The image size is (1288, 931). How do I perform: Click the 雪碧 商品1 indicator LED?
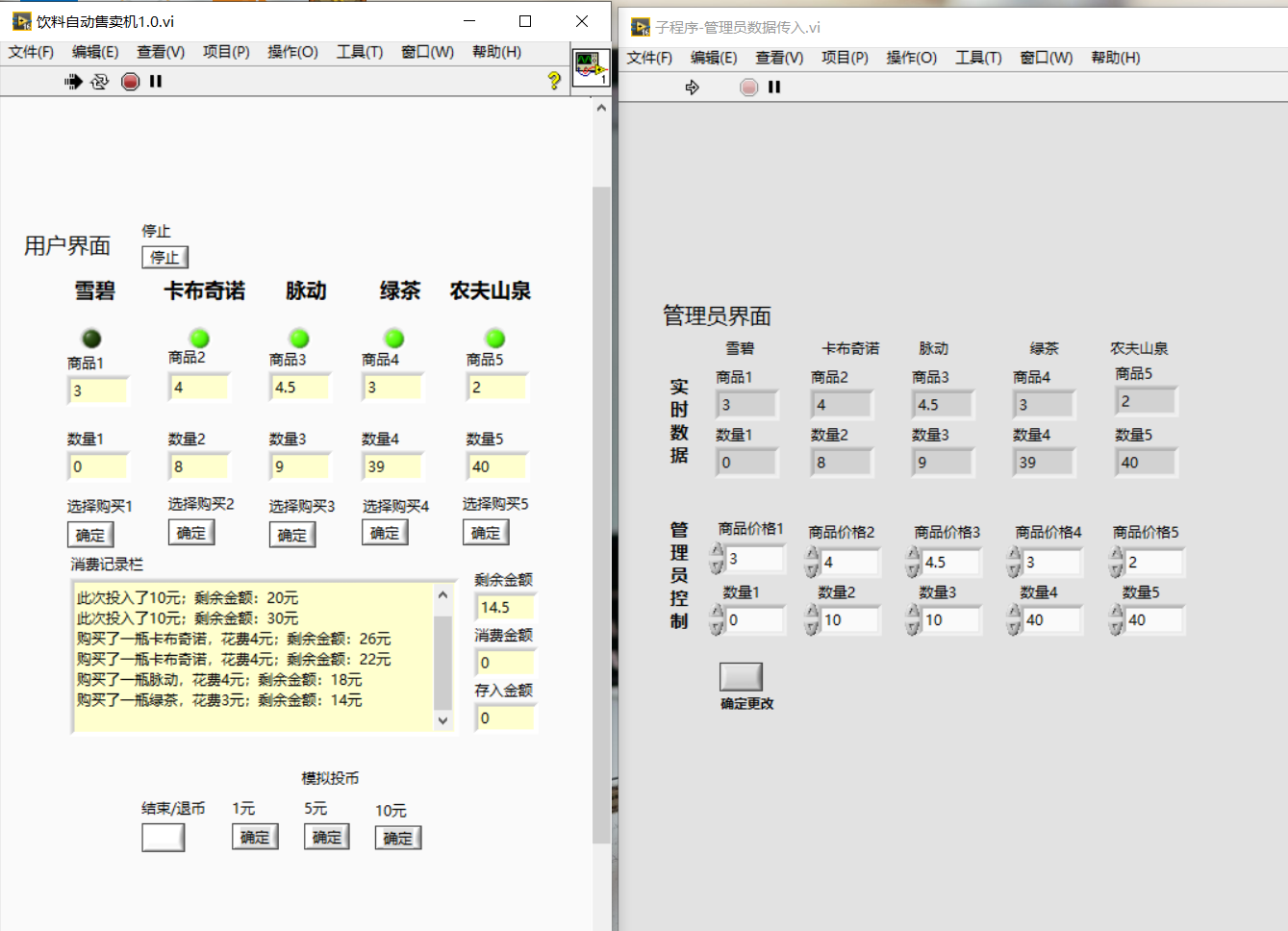(x=91, y=339)
